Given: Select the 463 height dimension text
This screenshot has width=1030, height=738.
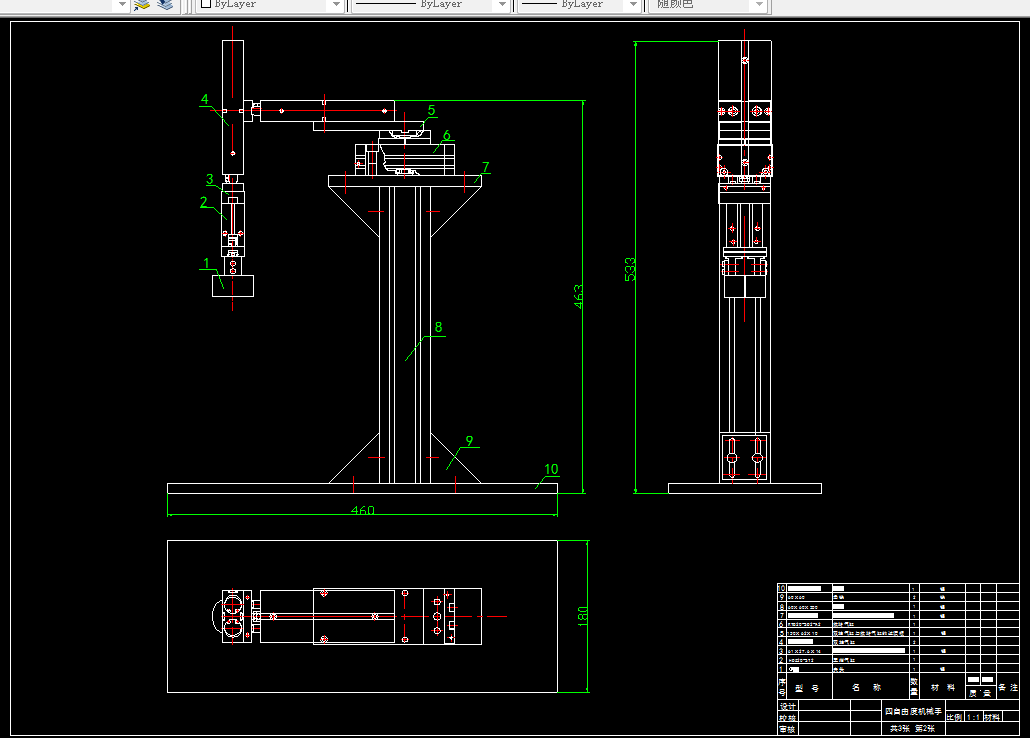Looking at the screenshot, I should coord(578,296).
